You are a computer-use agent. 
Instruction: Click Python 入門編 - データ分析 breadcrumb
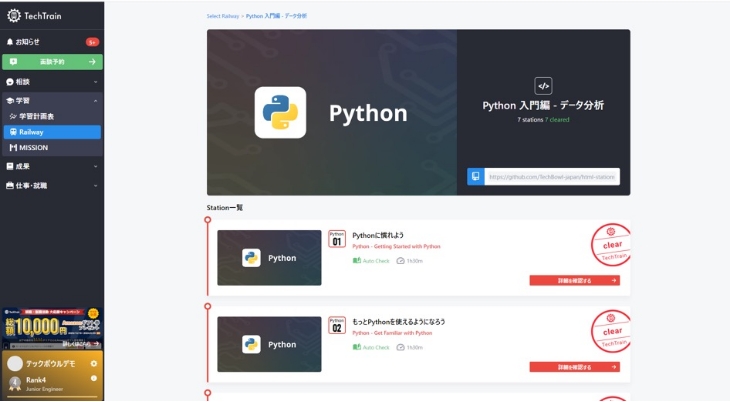click(276, 16)
